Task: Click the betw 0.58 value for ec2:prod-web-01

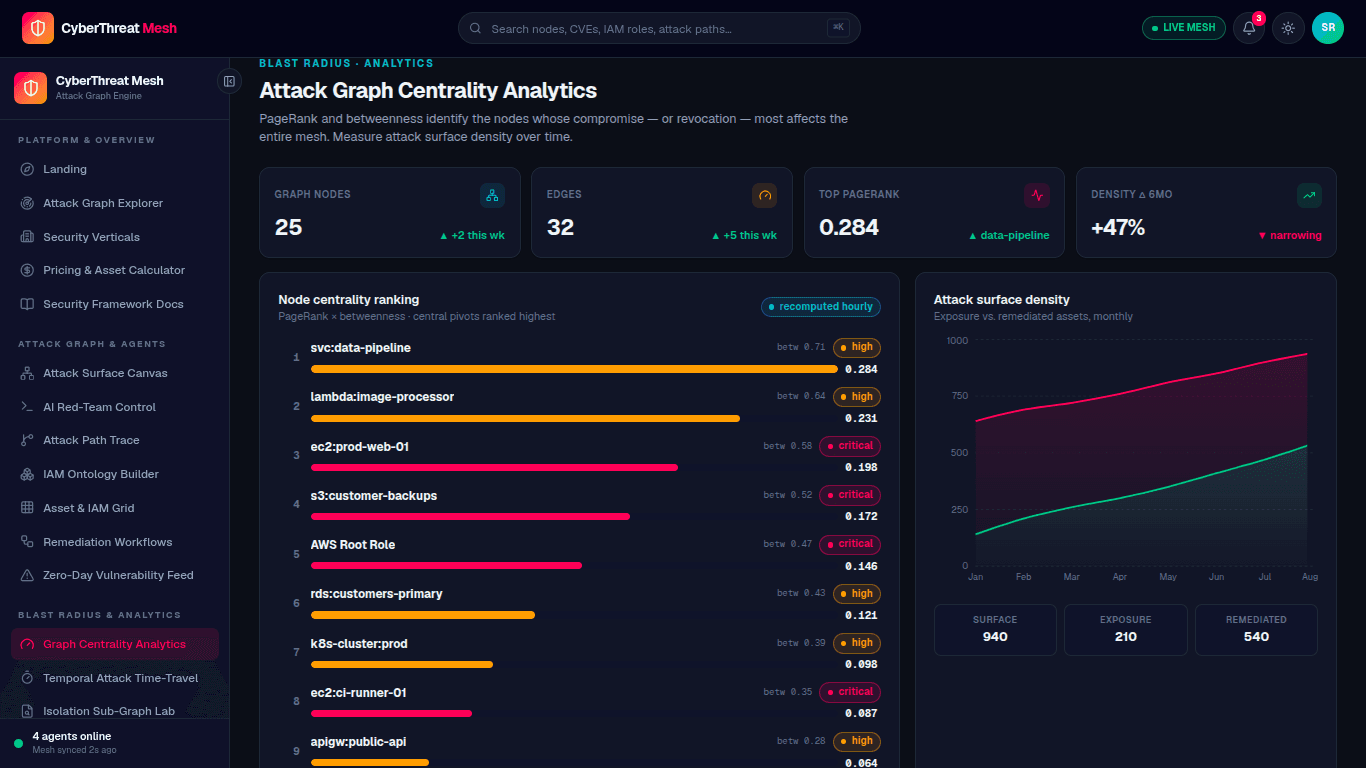Action: coord(788,446)
